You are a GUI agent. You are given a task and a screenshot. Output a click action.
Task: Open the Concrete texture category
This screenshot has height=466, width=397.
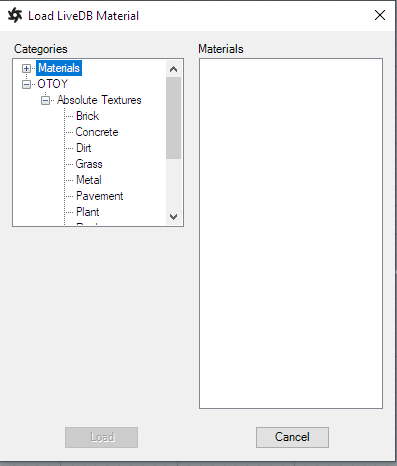coord(97,132)
